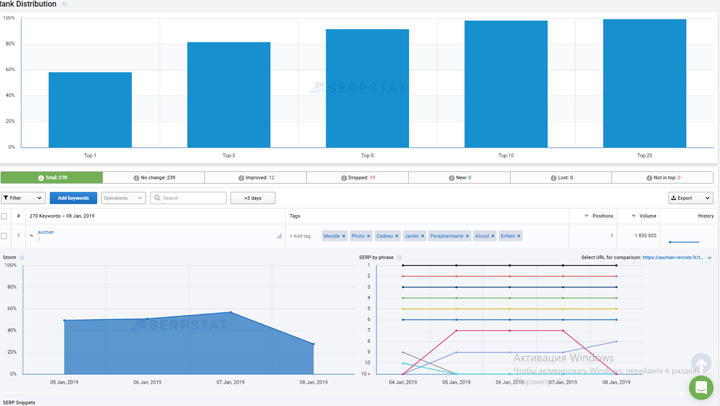Collapse the auchan keyword row
This screenshot has width=720, height=406.
(31, 236)
